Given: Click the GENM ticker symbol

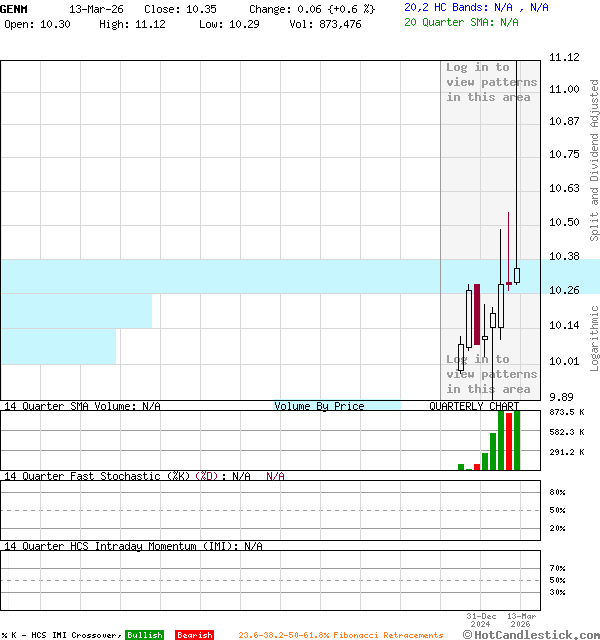Looking at the screenshot, I should click(14, 8).
